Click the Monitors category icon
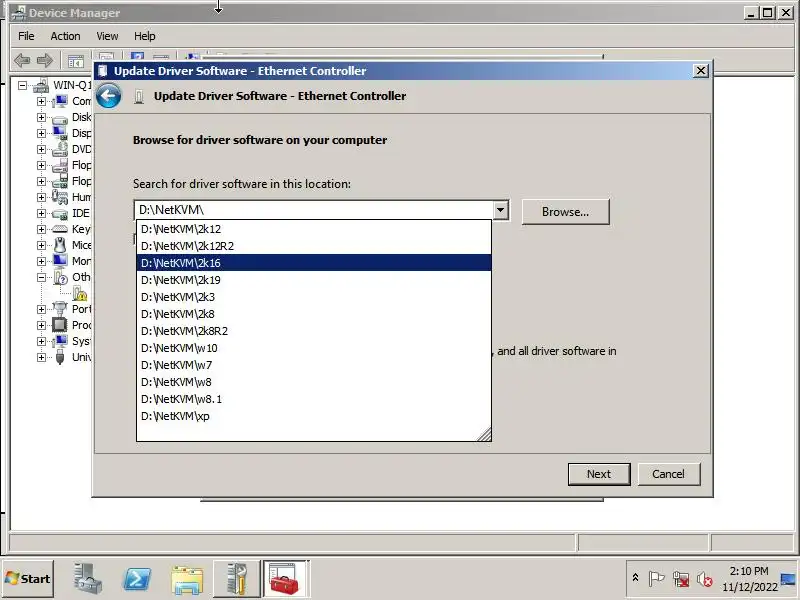This screenshot has width=800, height=600. click(60, 261)
